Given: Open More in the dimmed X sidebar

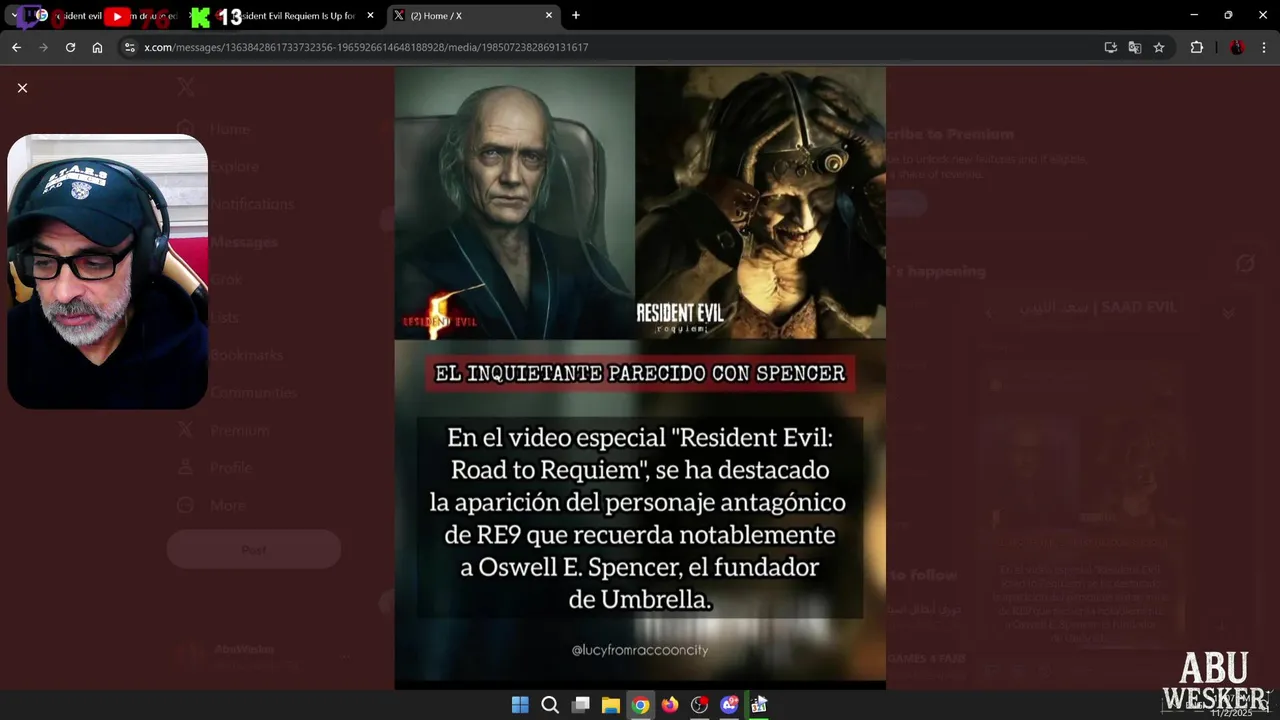Looking at the screenshot, I should point(211,506).
